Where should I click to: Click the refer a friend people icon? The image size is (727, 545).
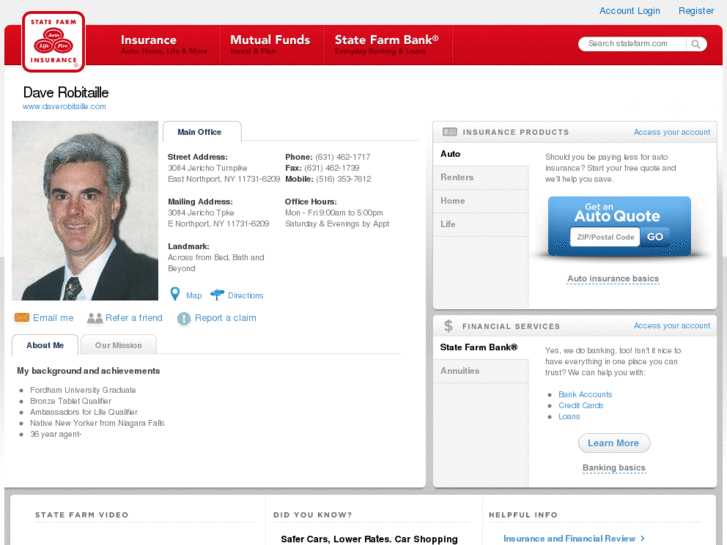coord(95,318)
